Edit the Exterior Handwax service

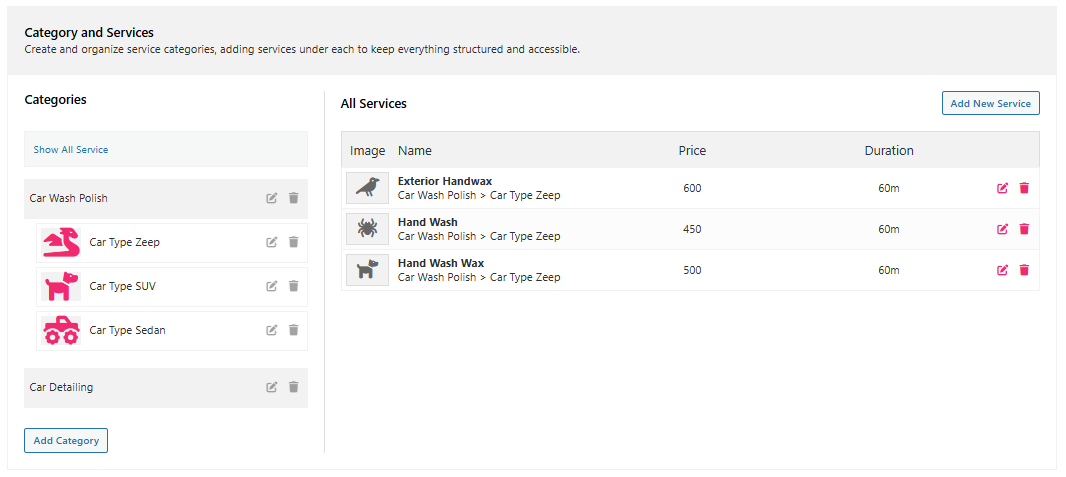[x=1002, y=188]
